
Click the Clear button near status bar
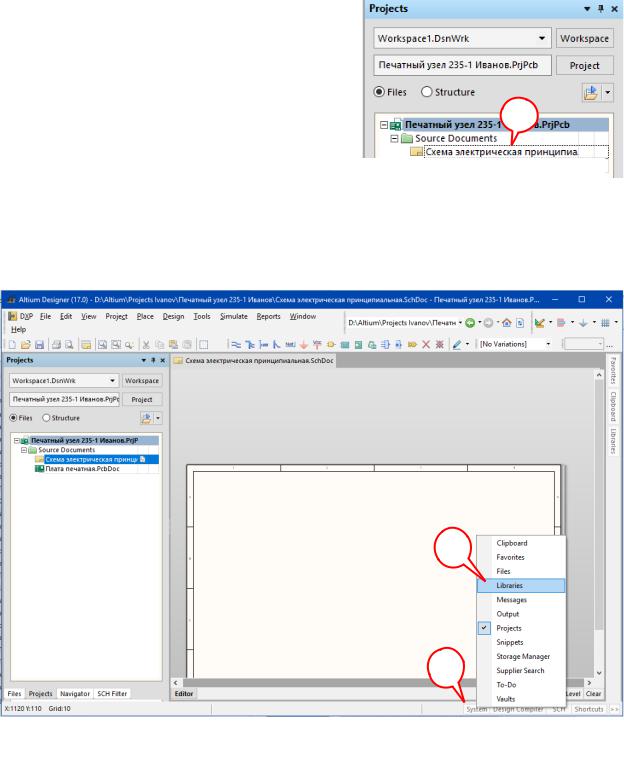tap(593, 694)
